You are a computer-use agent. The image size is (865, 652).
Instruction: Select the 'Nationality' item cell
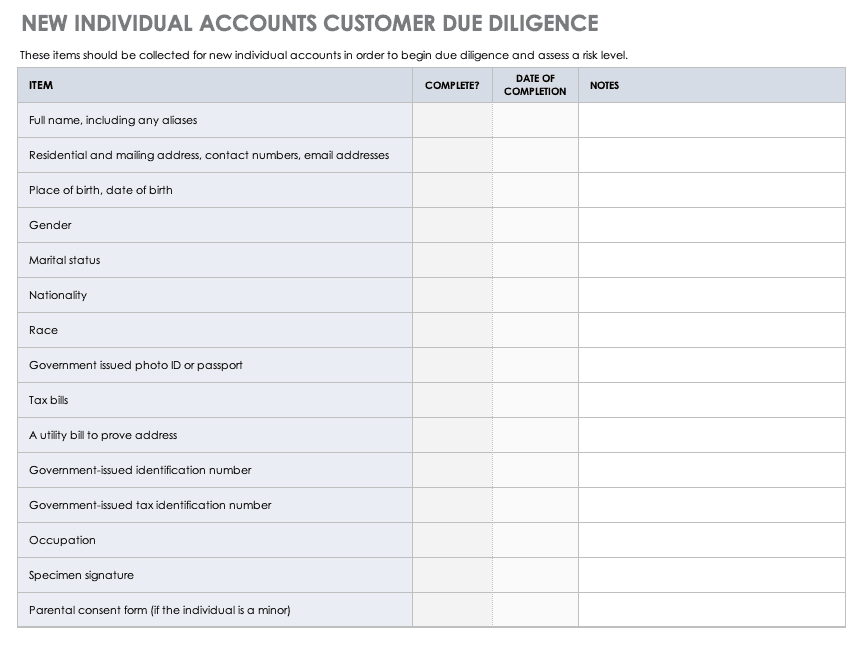(215, 295)
